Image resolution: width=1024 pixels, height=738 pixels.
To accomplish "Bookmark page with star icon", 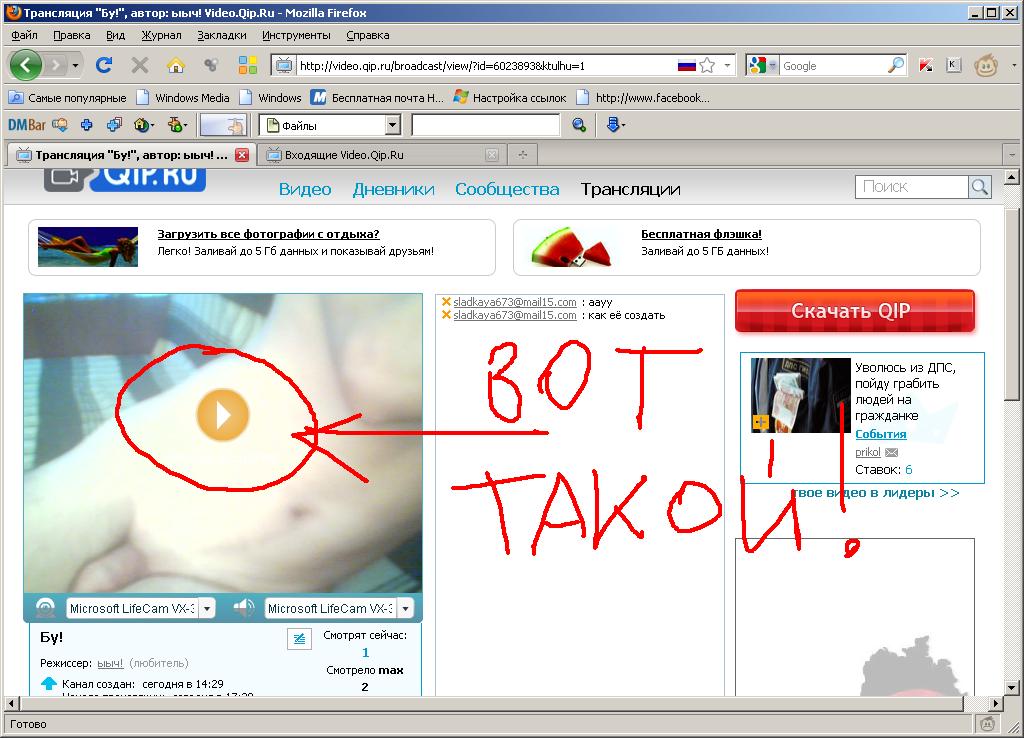I will [x=707, y=65].
